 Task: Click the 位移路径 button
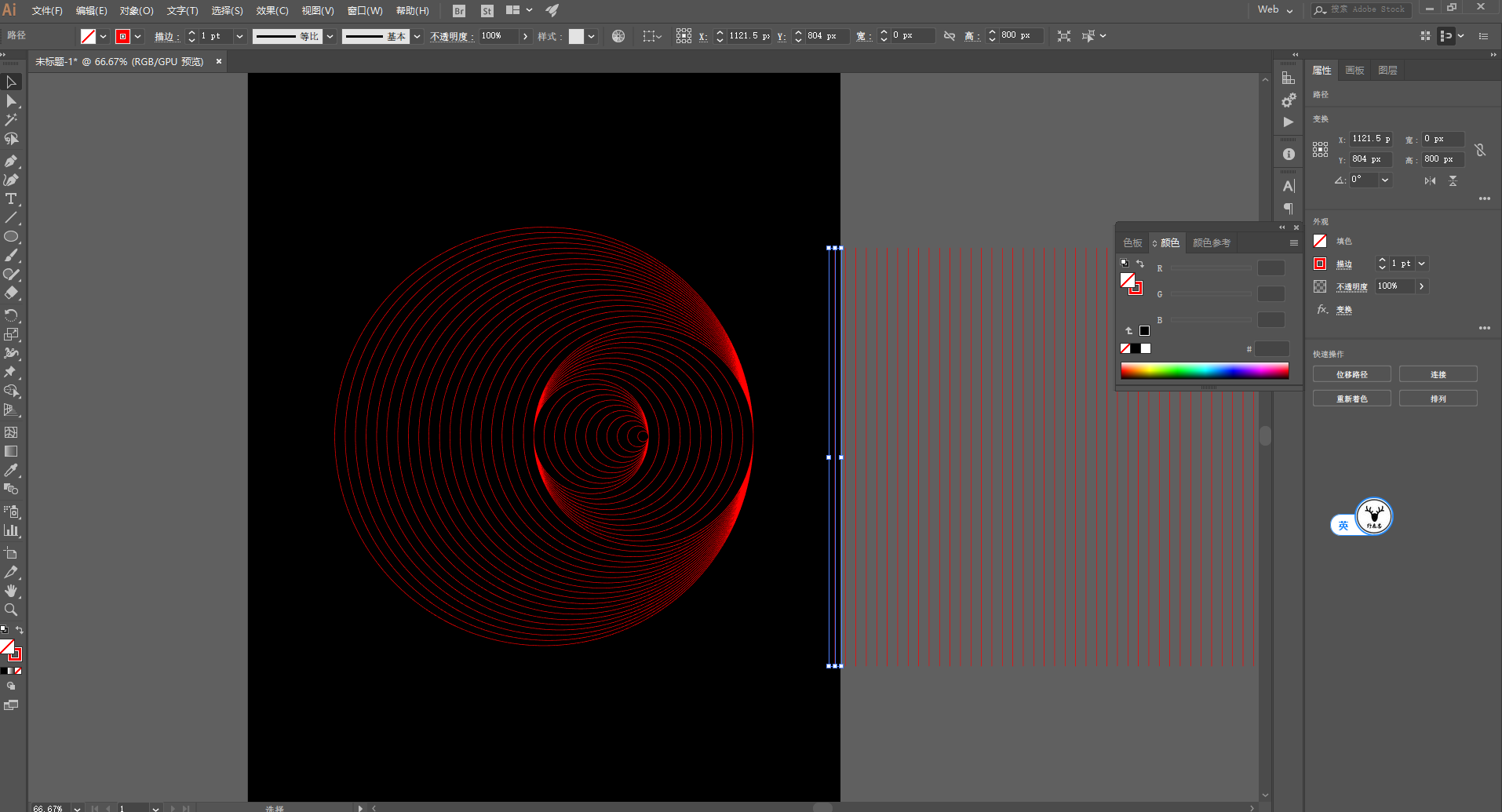click(1351, 374)
